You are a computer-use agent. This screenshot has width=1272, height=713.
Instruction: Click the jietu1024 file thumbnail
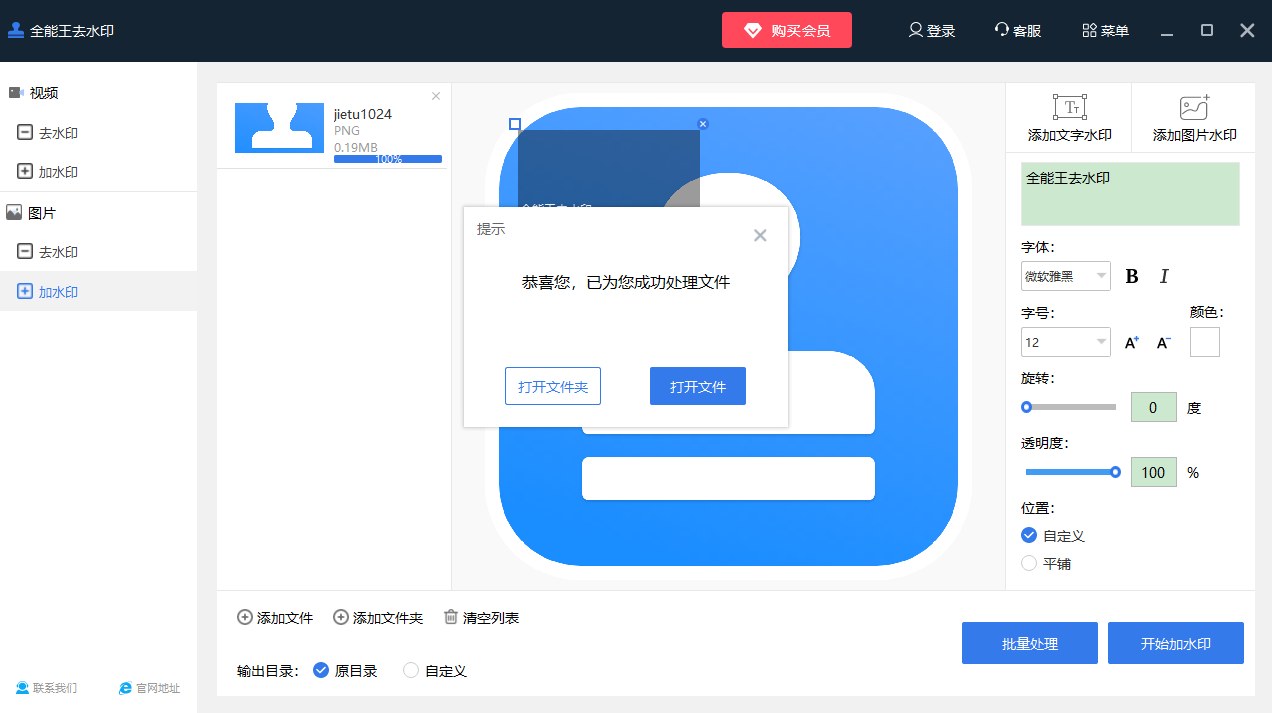(x=279, y=128)
